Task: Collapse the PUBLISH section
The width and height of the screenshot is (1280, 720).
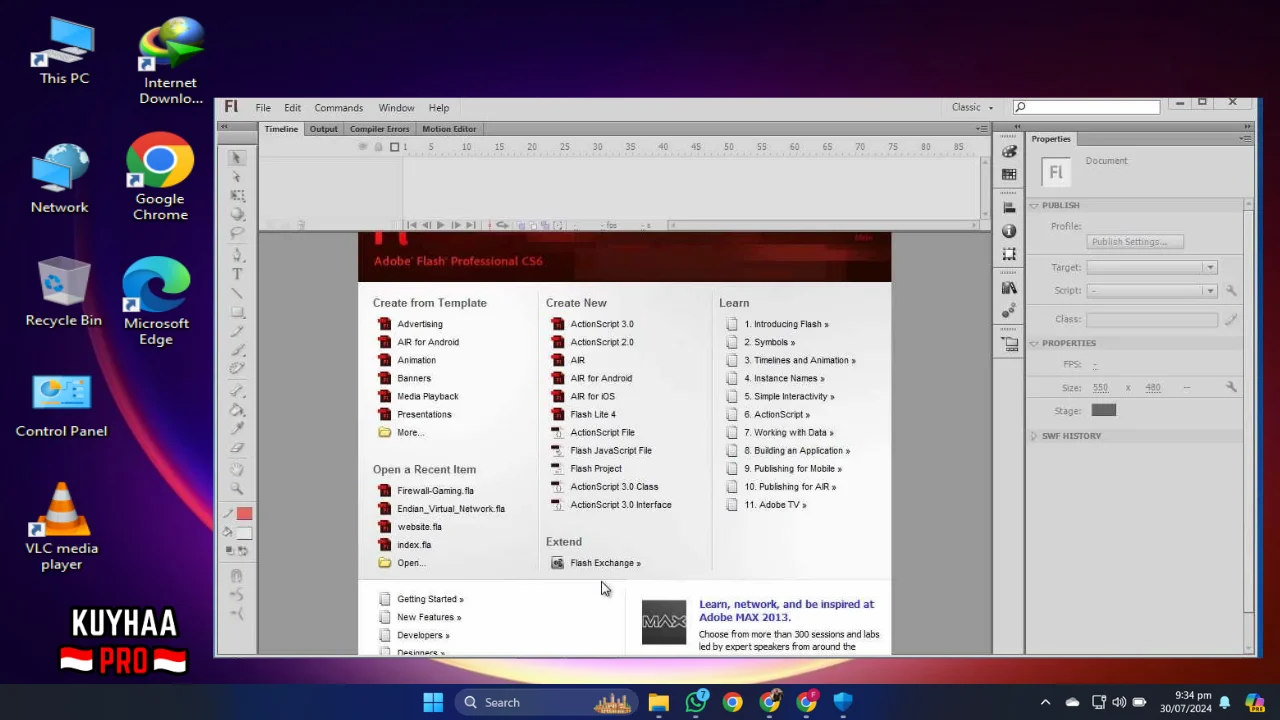Action: click(1034, 205)
